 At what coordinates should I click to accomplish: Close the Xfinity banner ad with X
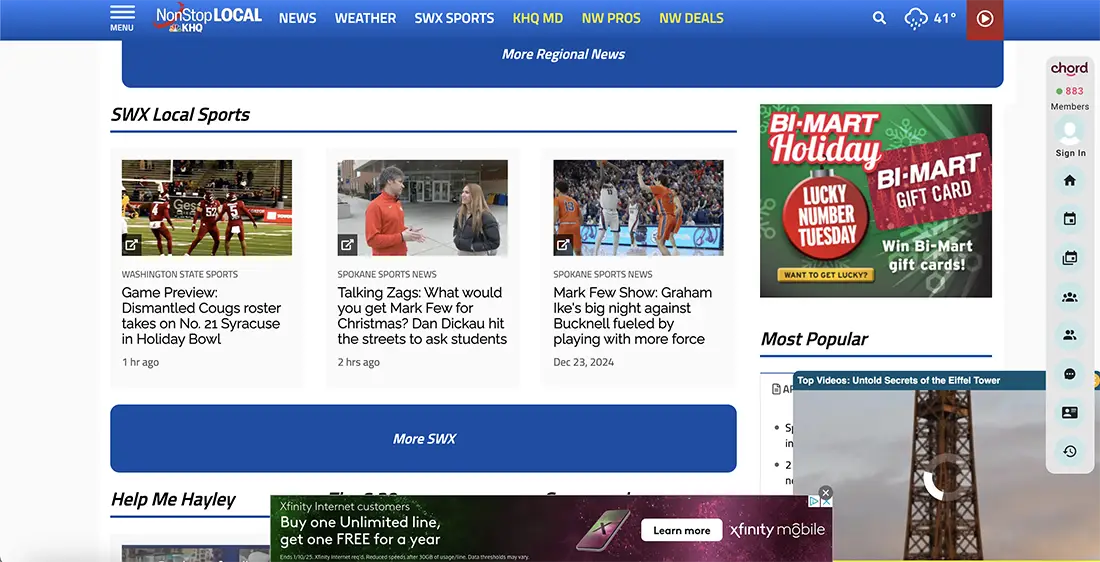click(x=826, y=493)
